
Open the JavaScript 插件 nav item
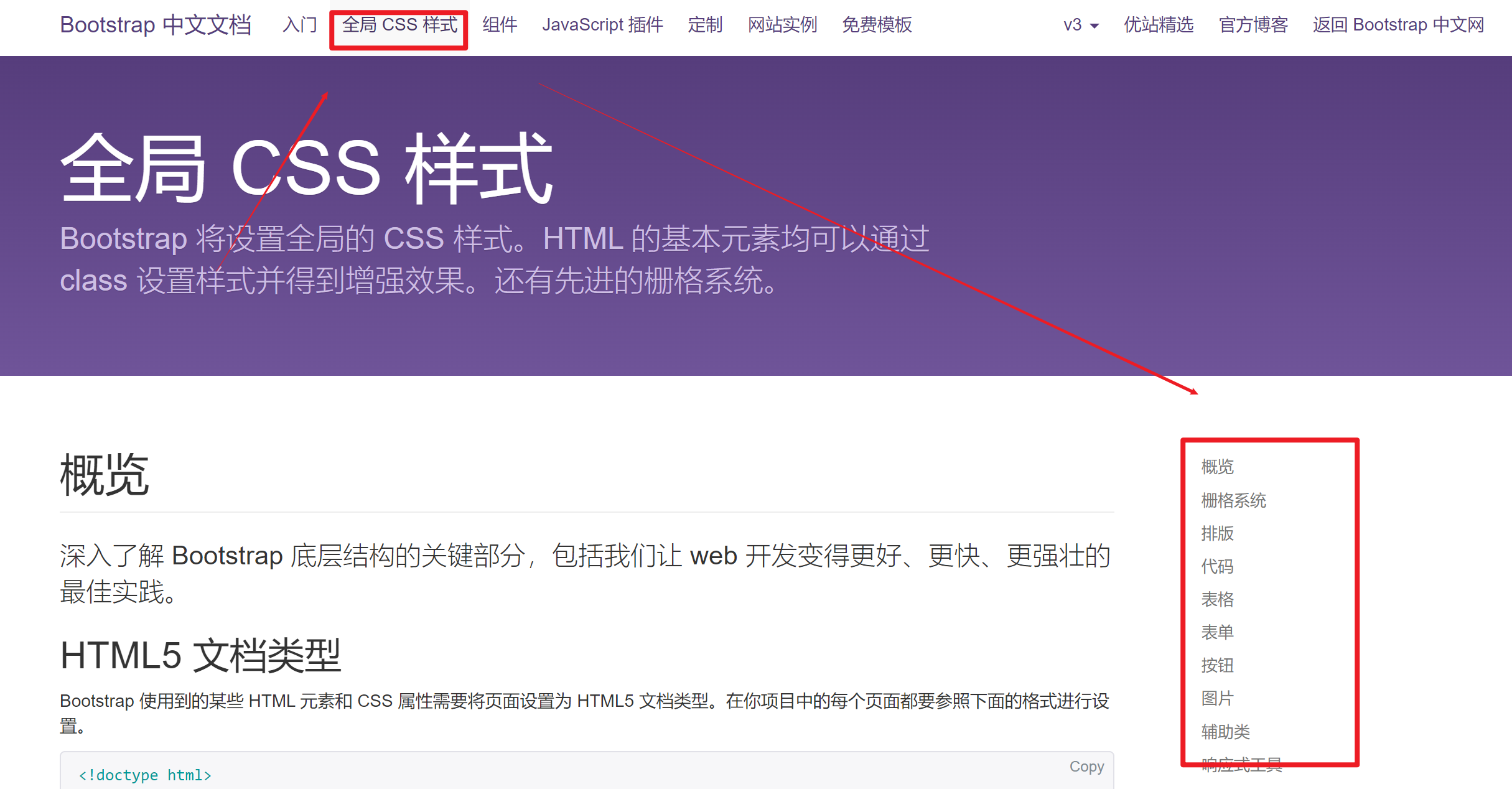[x=602, y=25]
